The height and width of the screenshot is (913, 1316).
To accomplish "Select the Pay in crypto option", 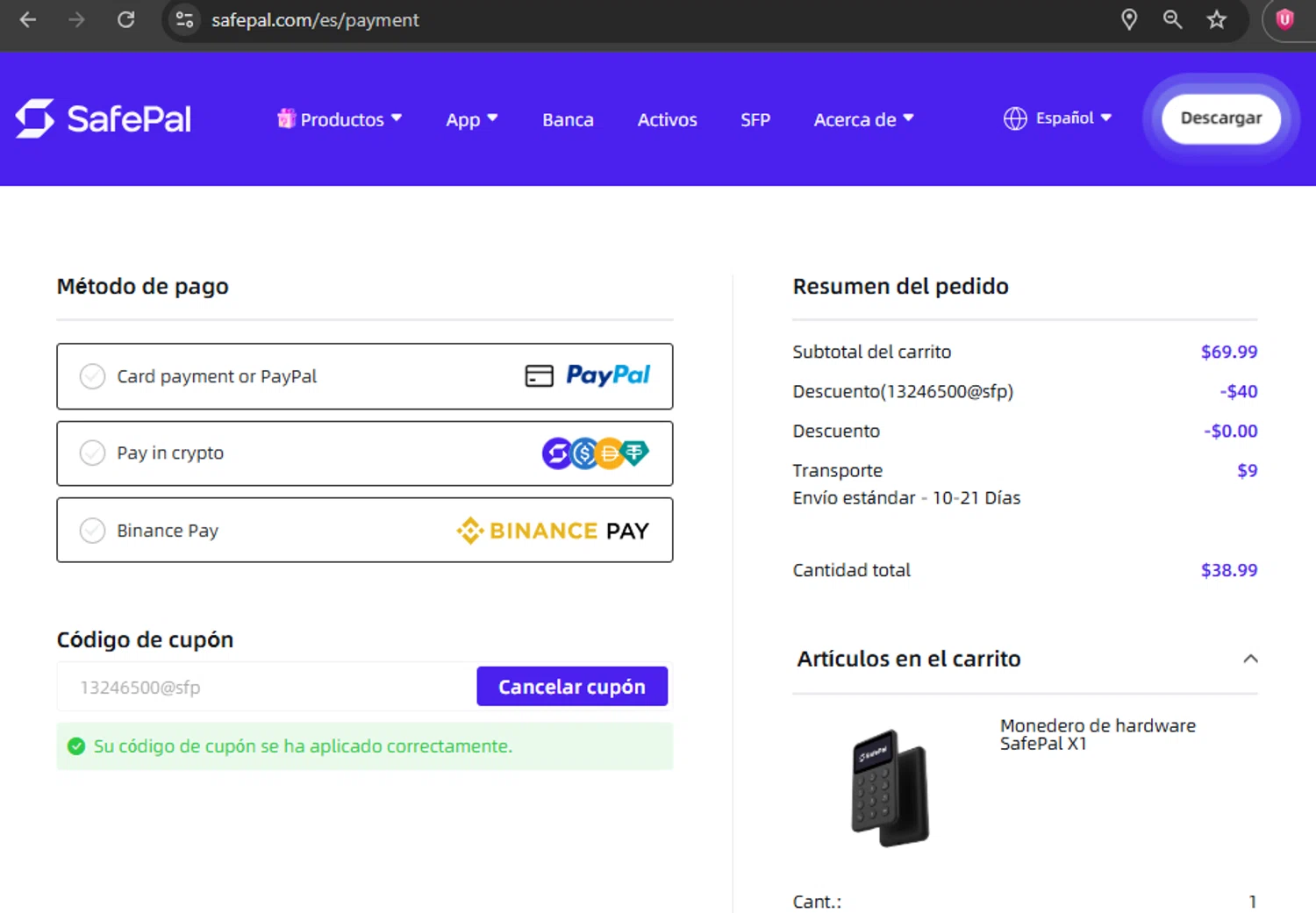I will 365,453.
